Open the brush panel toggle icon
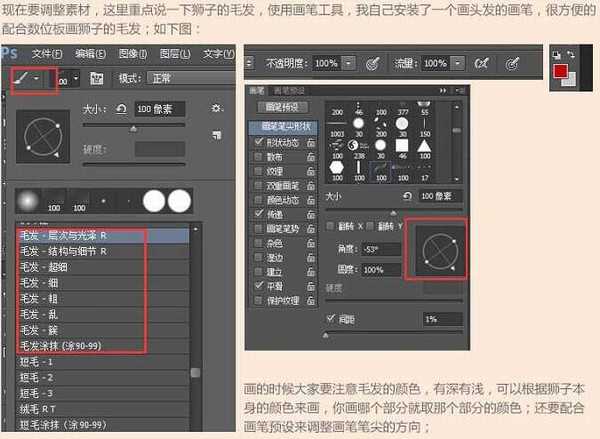600x439 pixels. pos(96,77)
